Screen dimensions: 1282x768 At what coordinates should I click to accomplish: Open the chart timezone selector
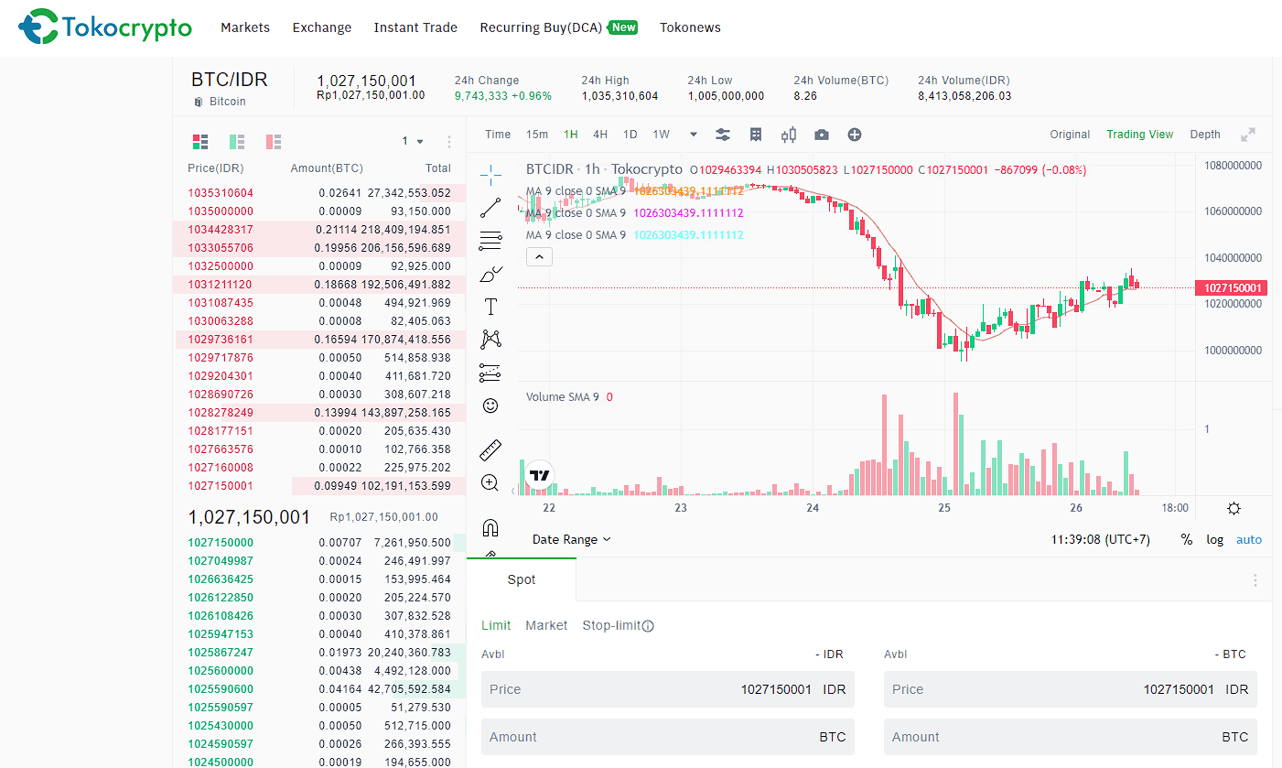point(1100,539)
